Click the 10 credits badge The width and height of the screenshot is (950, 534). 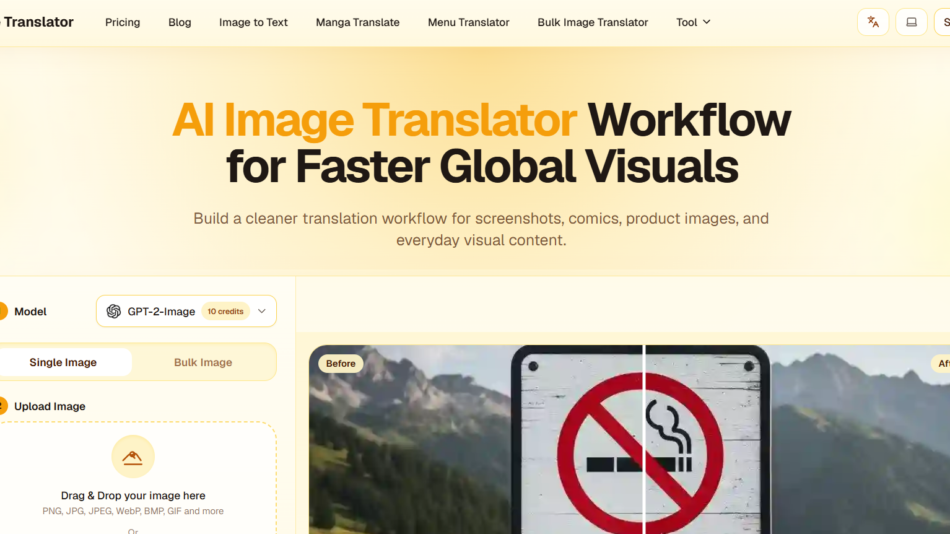[225, 311]
